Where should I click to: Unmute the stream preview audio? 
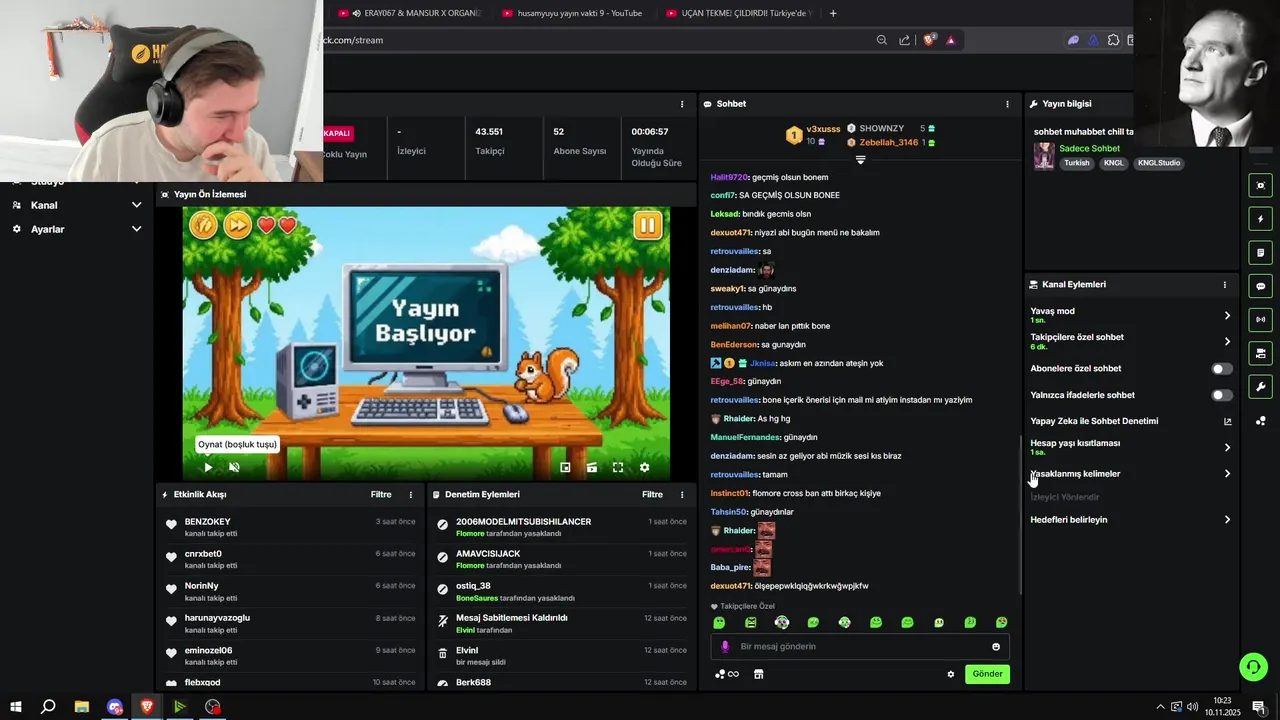(x=234, y=467)
